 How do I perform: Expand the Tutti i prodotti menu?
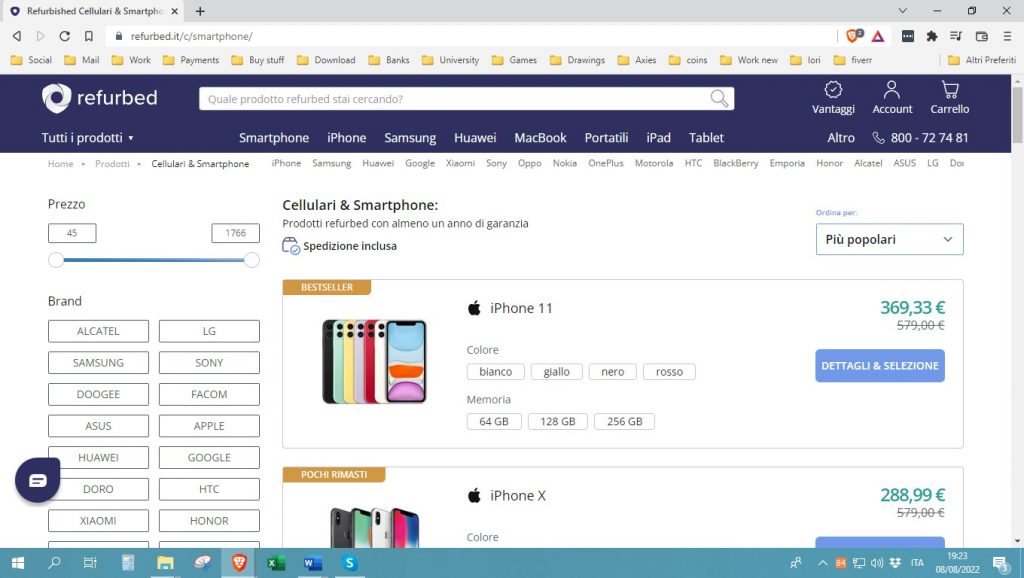point(88,138)
